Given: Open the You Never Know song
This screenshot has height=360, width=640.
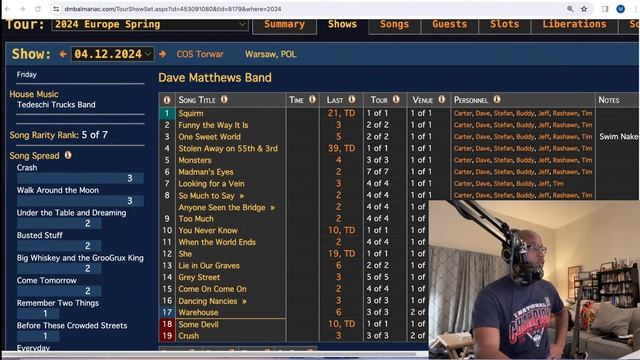Looking at the screenshot, I should click(x=208, y=231).
